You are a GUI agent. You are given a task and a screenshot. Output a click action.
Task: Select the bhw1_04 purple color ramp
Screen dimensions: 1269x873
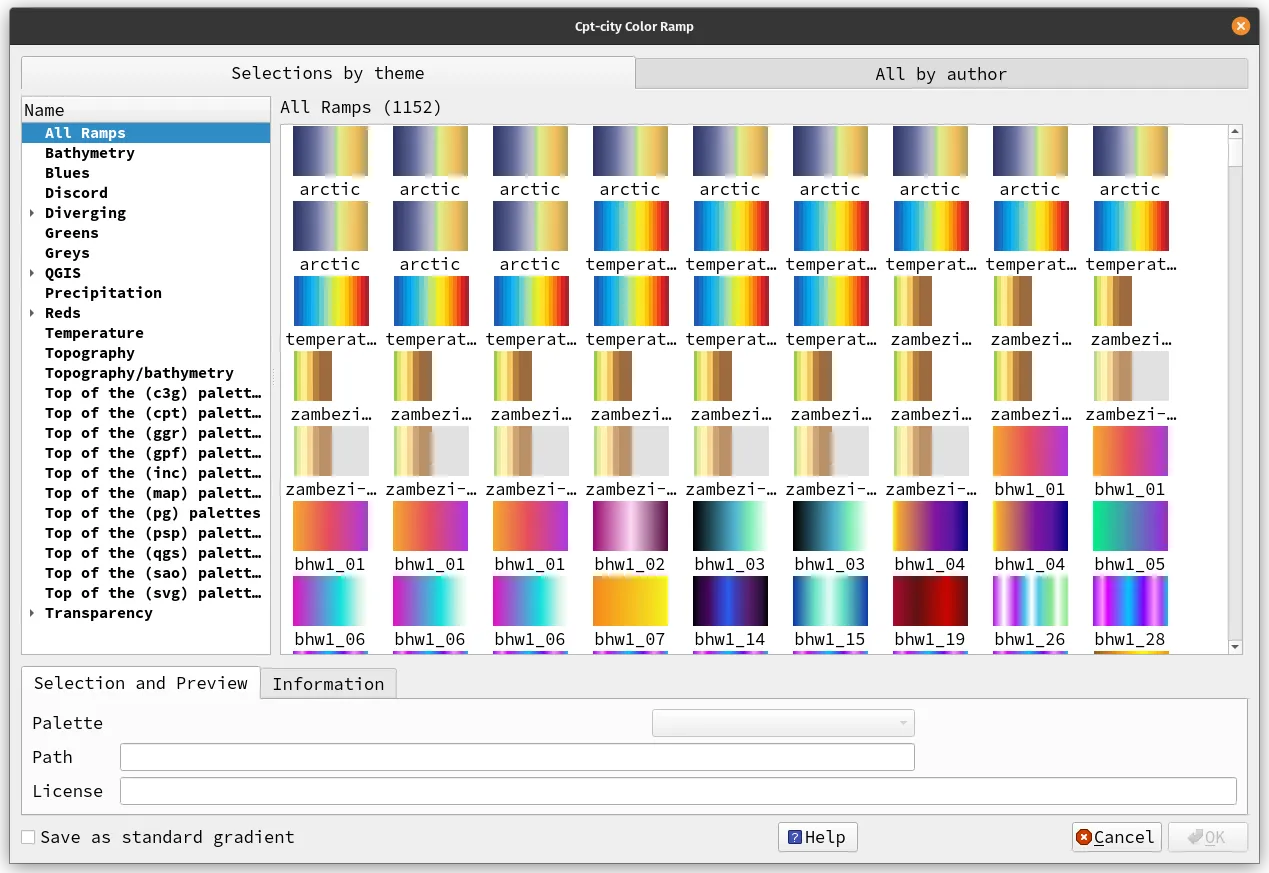pos(930,526)
